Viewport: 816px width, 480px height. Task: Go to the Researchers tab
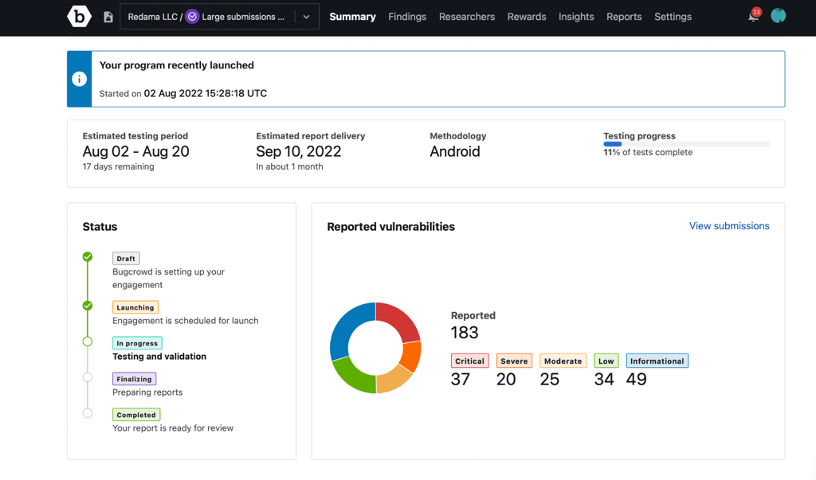467,17
